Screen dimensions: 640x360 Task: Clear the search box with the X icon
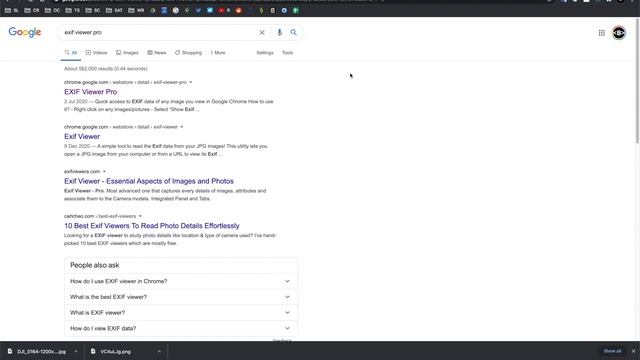[x=262, y=32]
